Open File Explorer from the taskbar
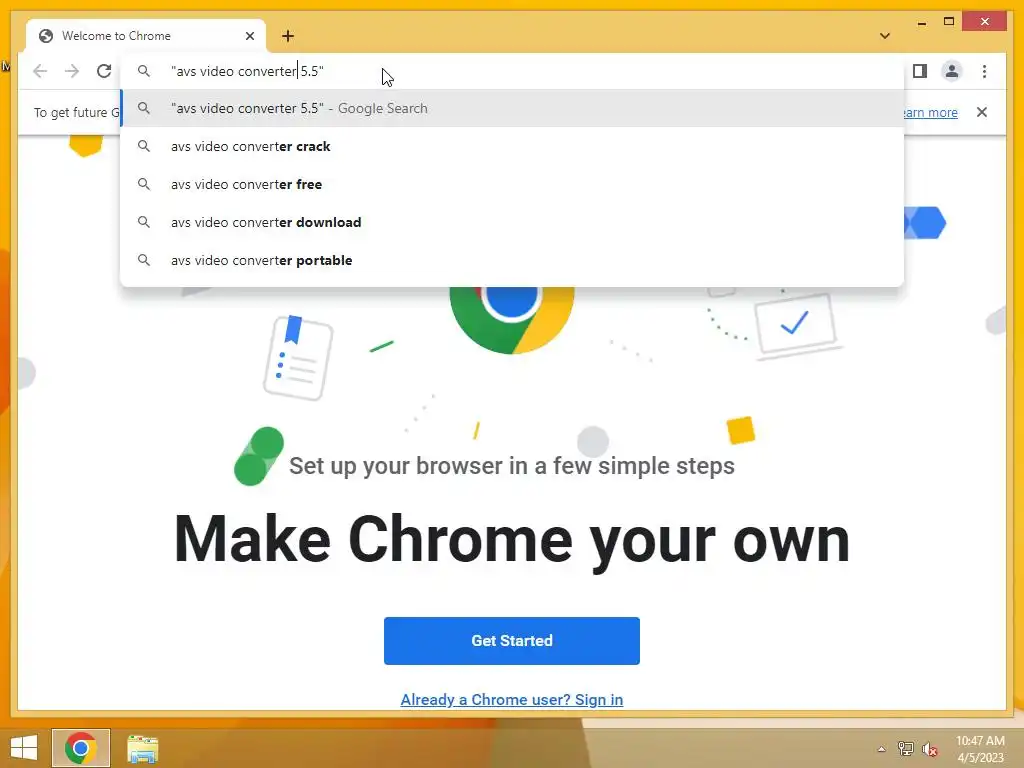 tap(142, 748)
